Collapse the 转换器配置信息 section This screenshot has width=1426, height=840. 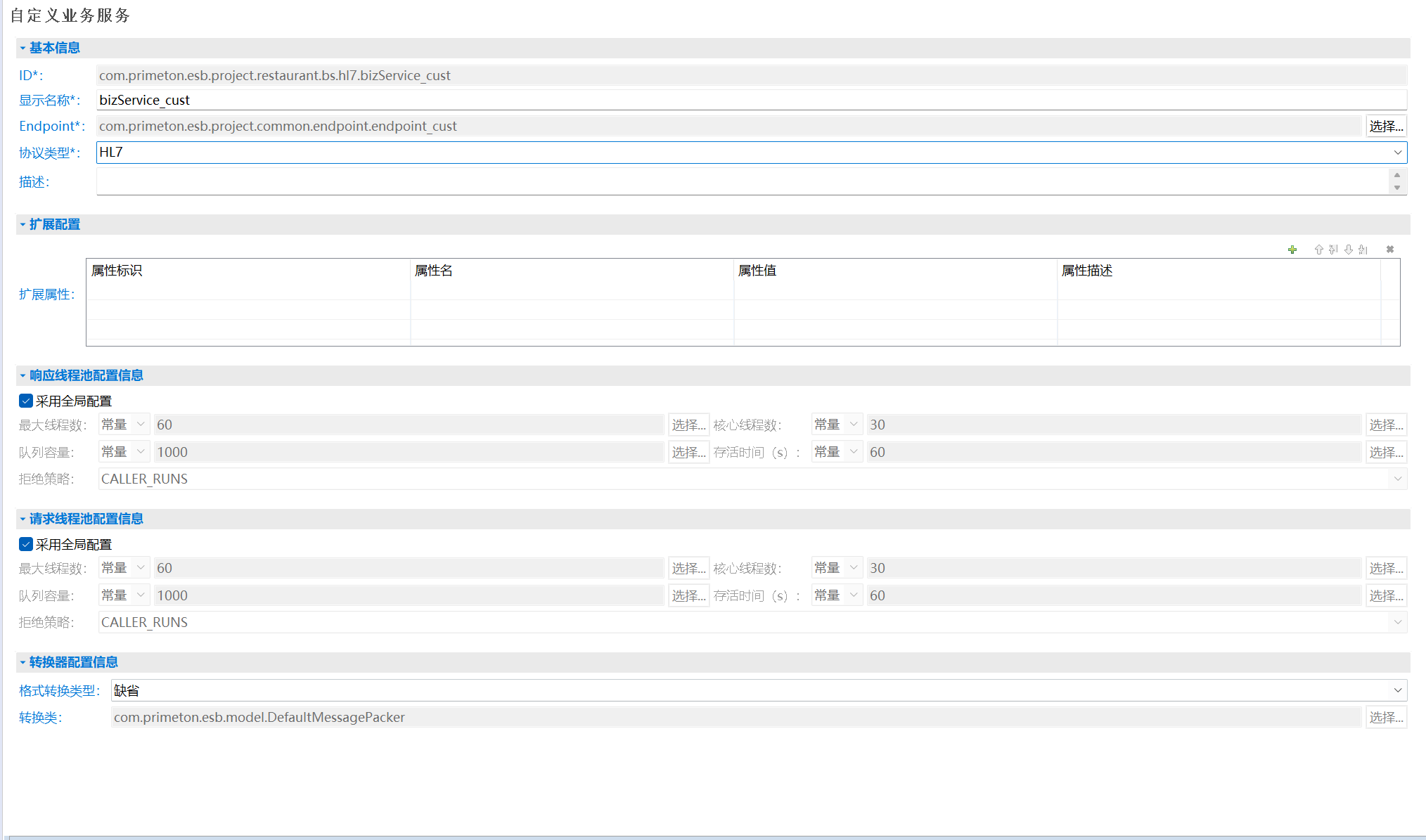click(23, 662)
